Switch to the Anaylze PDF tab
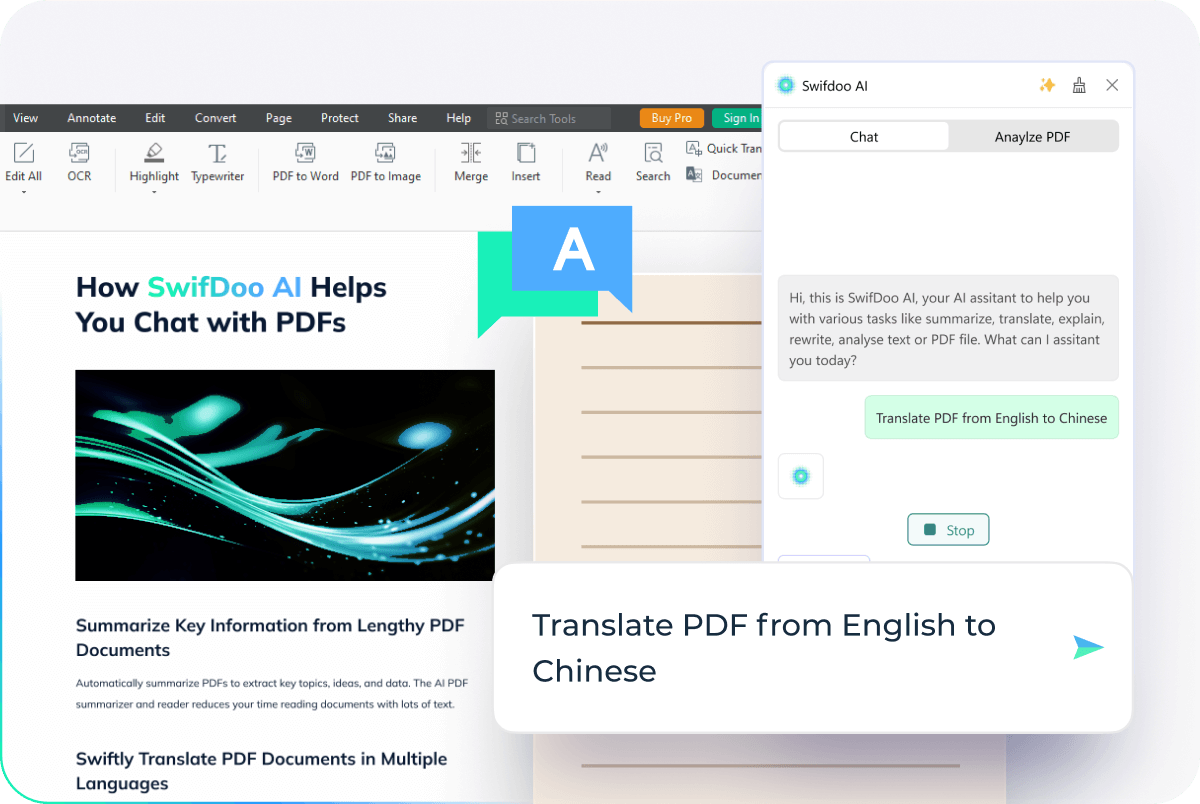 [1033, 137]
